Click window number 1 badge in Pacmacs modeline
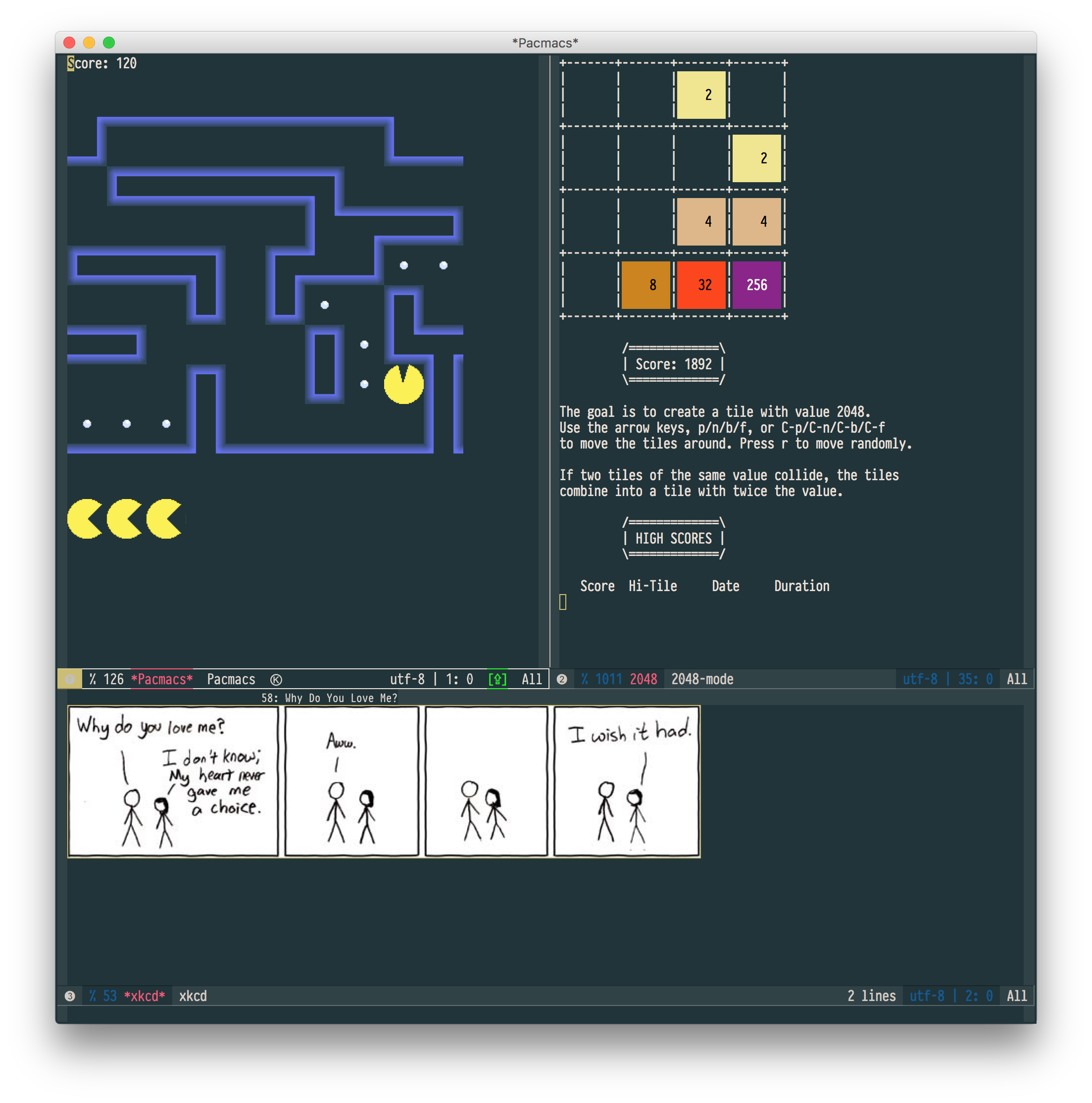The width and height of the screenshot is (1092, 1103). coord(70,679)
